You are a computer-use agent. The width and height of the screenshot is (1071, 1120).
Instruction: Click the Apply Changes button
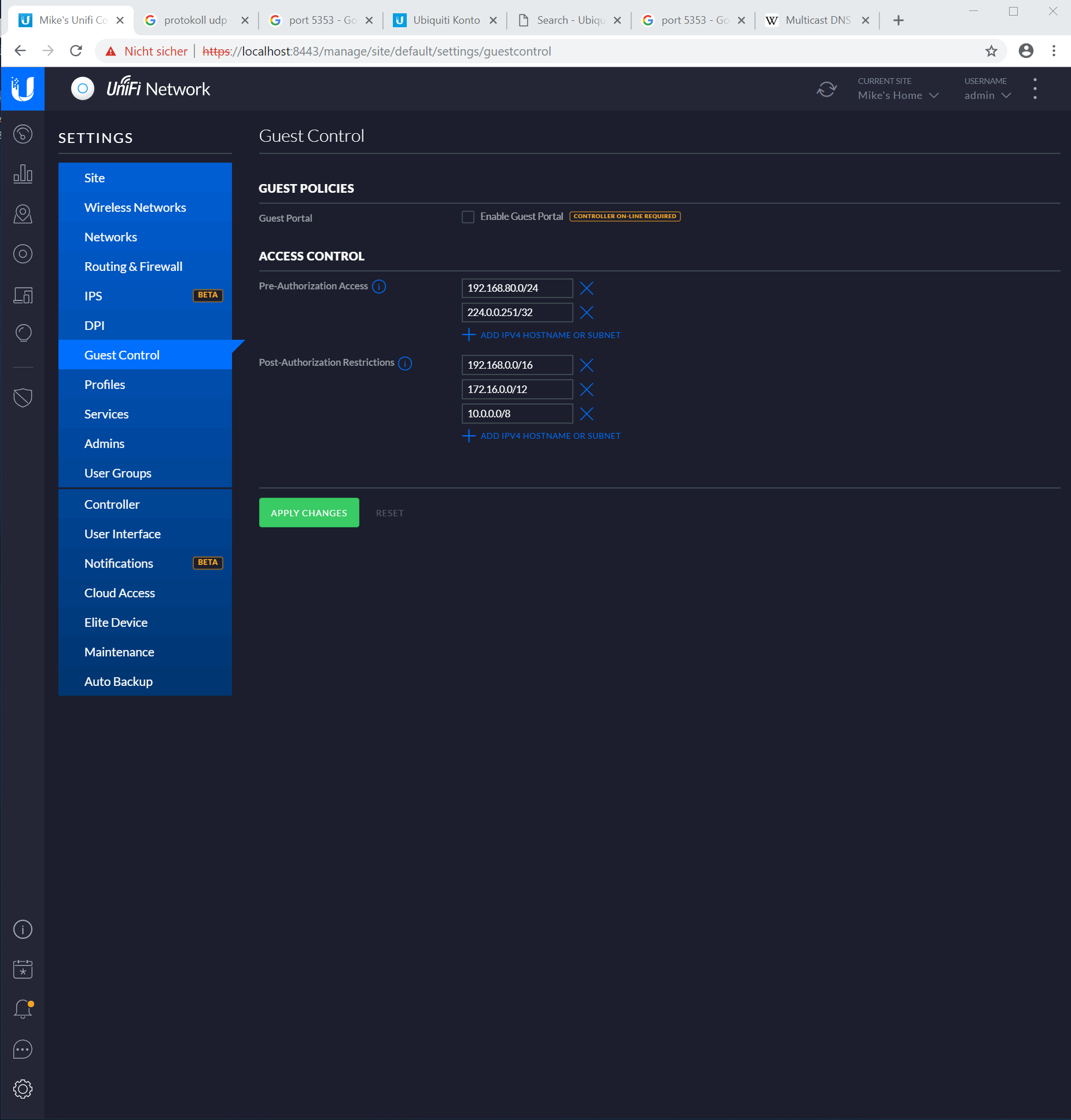(309, 513)
